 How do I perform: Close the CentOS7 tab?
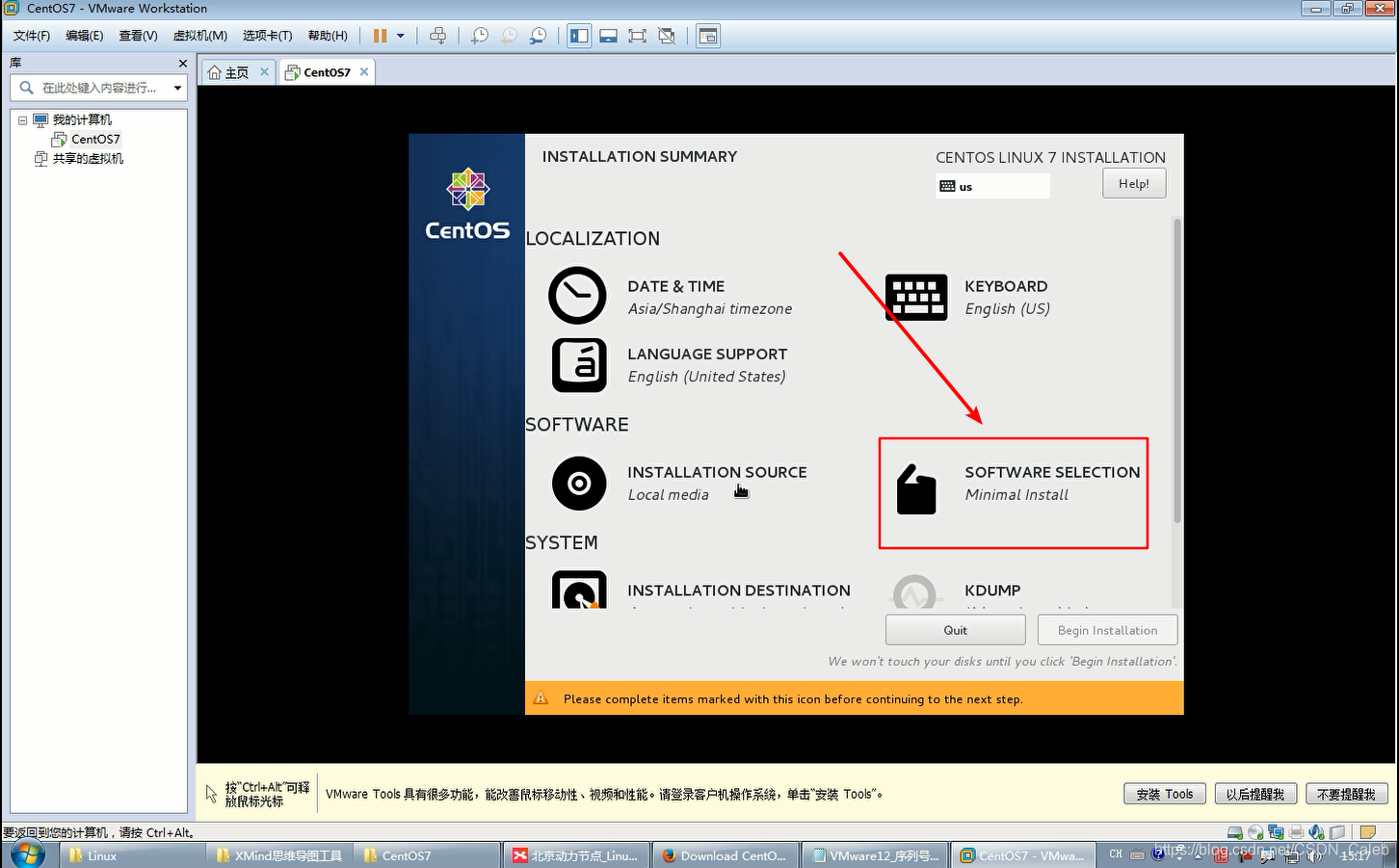[x=364, y=71]
